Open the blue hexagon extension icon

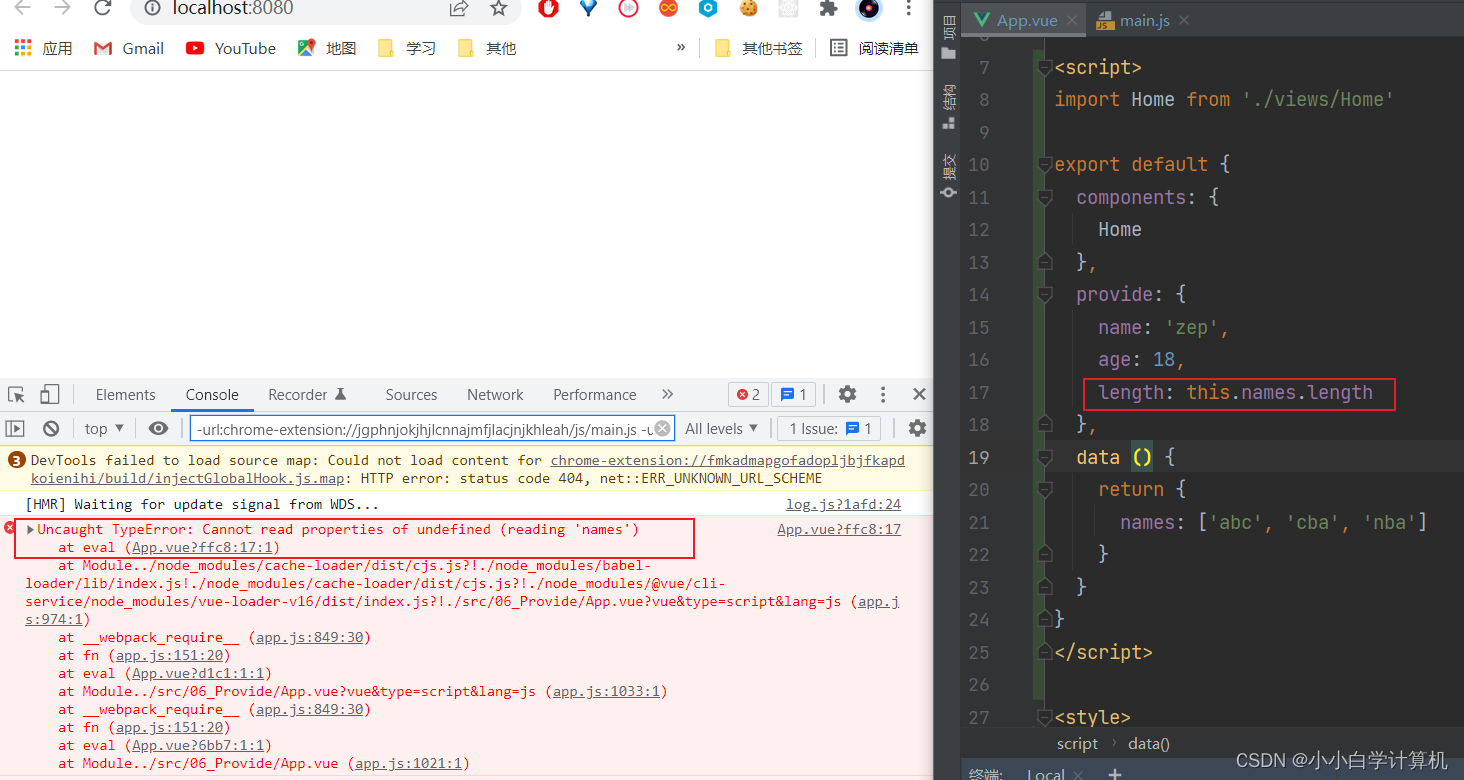(708, 9)
